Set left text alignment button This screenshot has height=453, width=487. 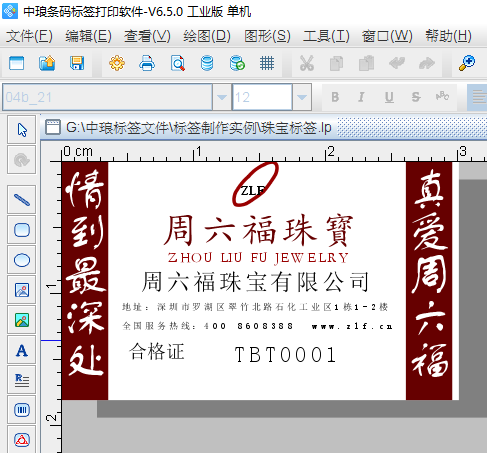477,97
